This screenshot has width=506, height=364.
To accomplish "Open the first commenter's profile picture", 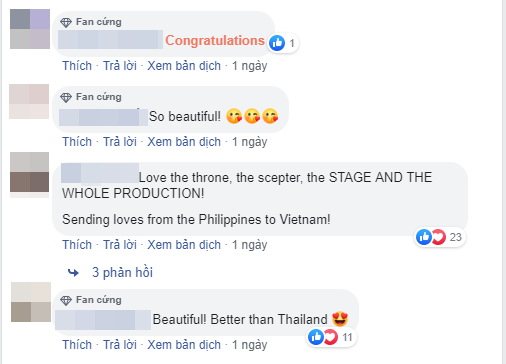I will [30, 29].
